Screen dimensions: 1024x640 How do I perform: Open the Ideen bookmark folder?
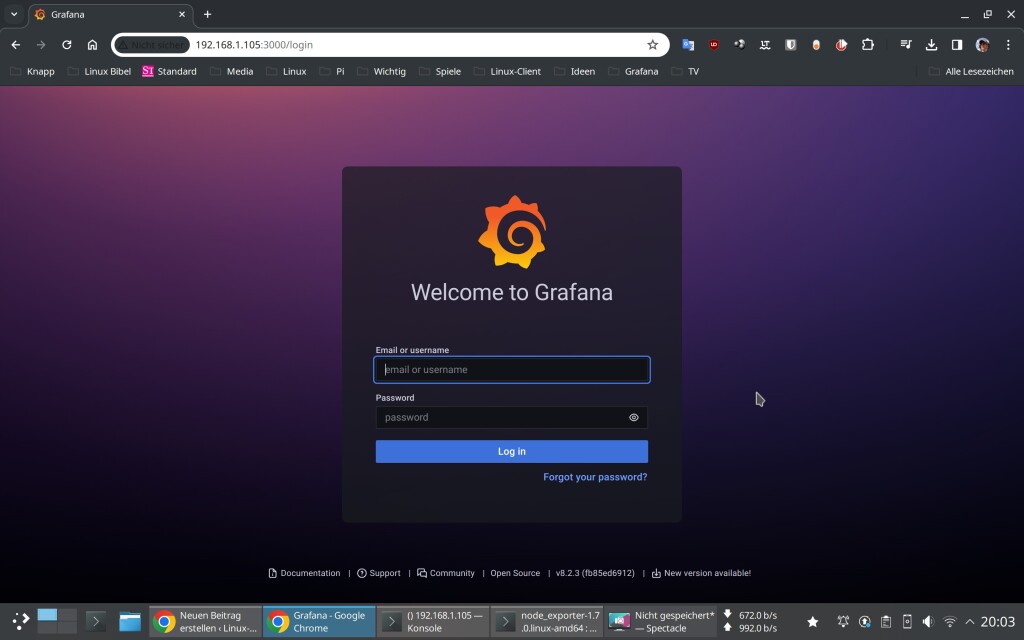[575, 71]
